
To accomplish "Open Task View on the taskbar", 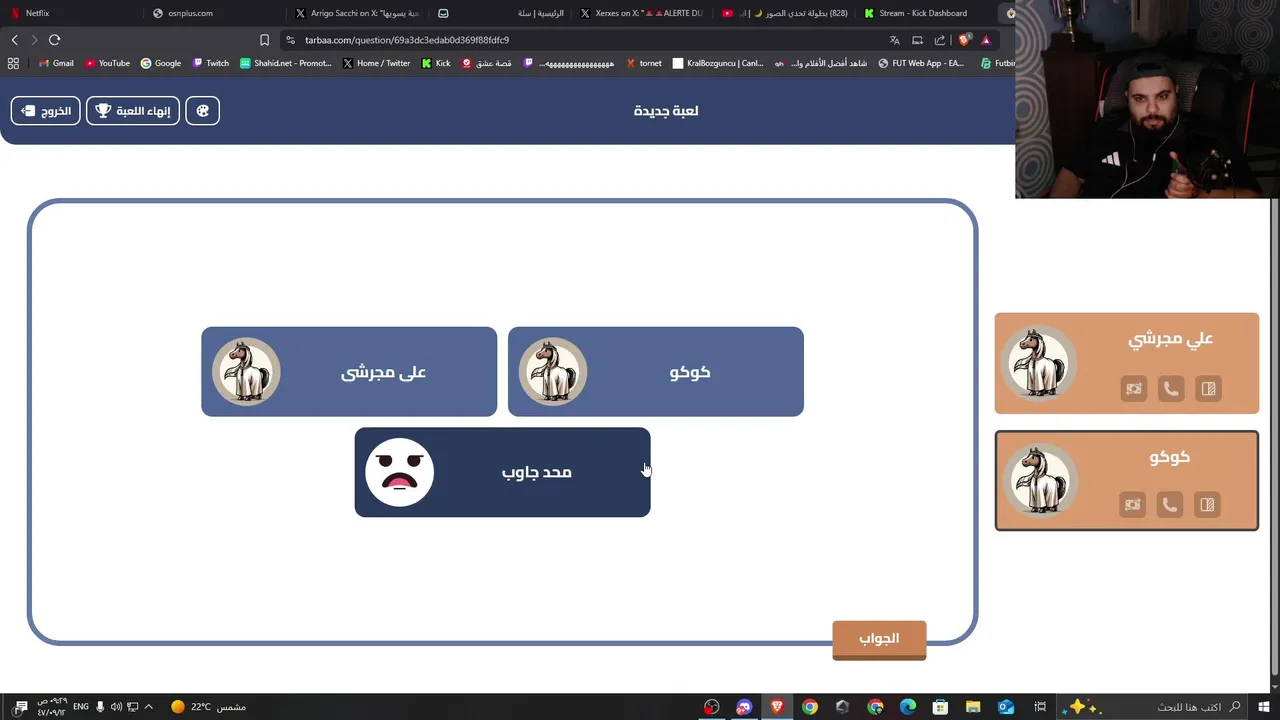I will tap(1040, 707).
